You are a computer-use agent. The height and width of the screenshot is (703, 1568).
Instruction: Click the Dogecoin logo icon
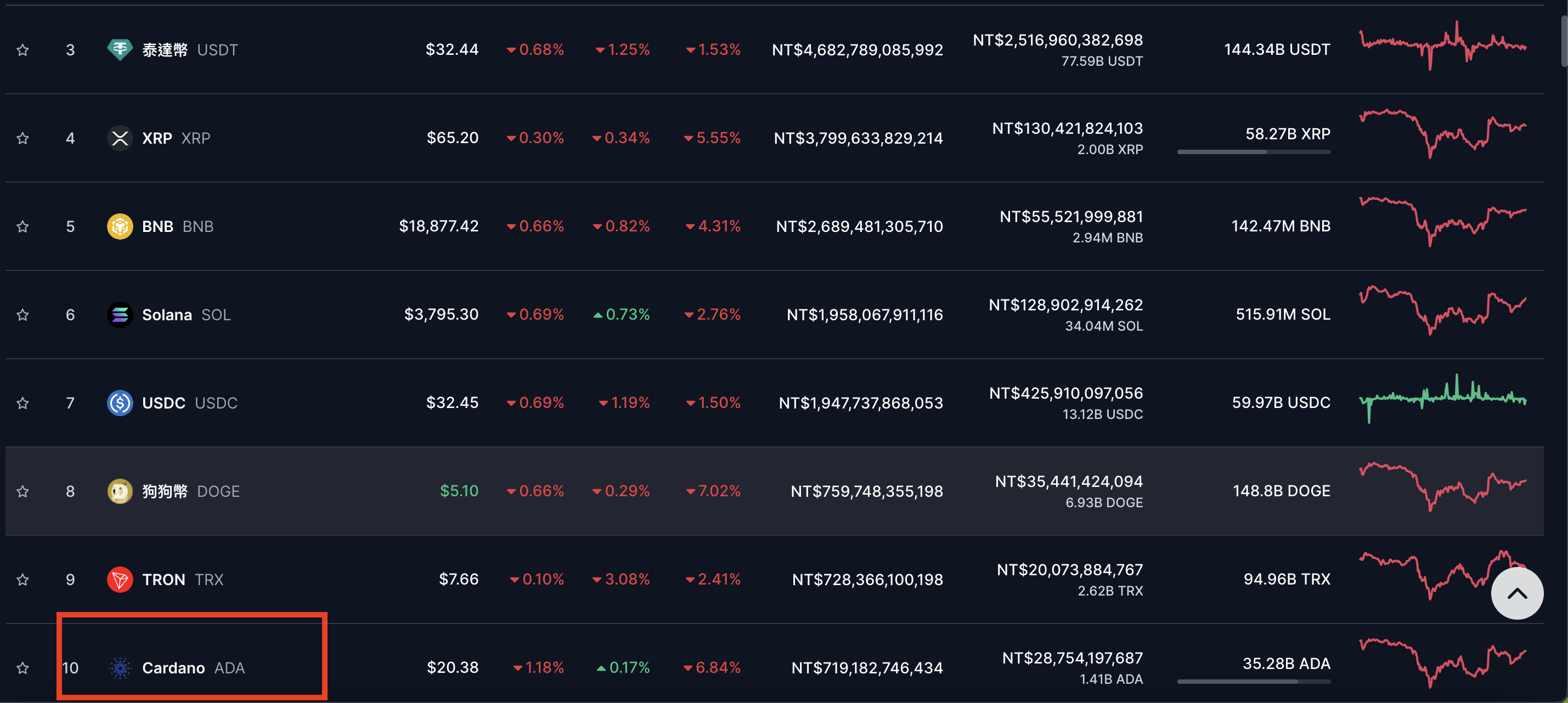coord(120,491)
